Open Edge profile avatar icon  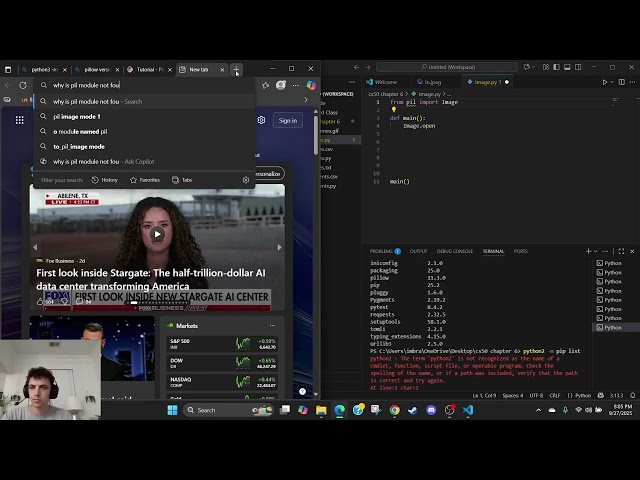pyautogui.click(x=280, y=85)
